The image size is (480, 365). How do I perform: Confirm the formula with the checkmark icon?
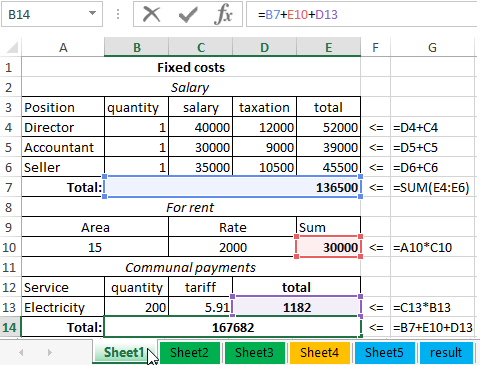[188, 14]
